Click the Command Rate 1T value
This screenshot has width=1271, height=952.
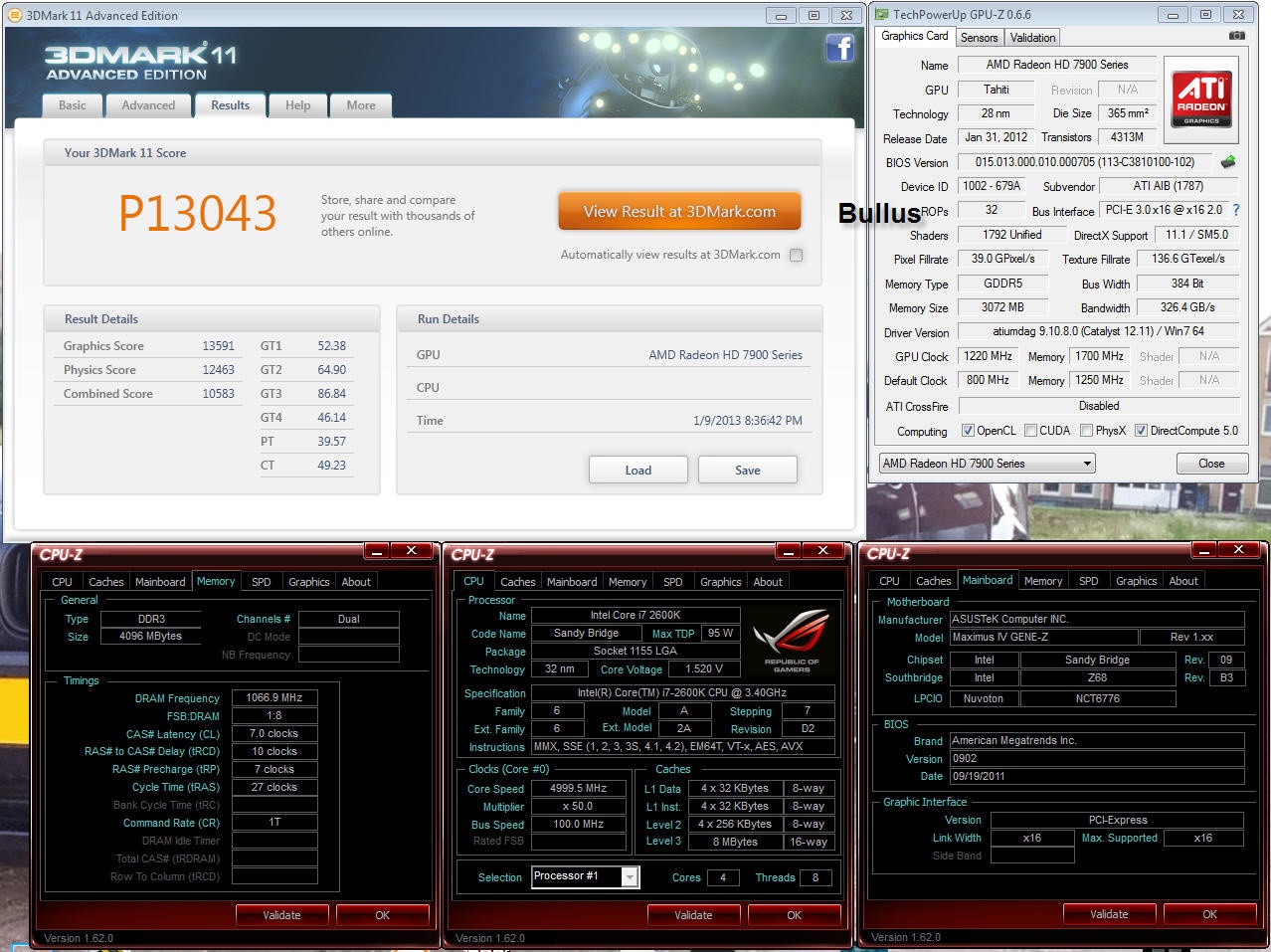[274, 823]
